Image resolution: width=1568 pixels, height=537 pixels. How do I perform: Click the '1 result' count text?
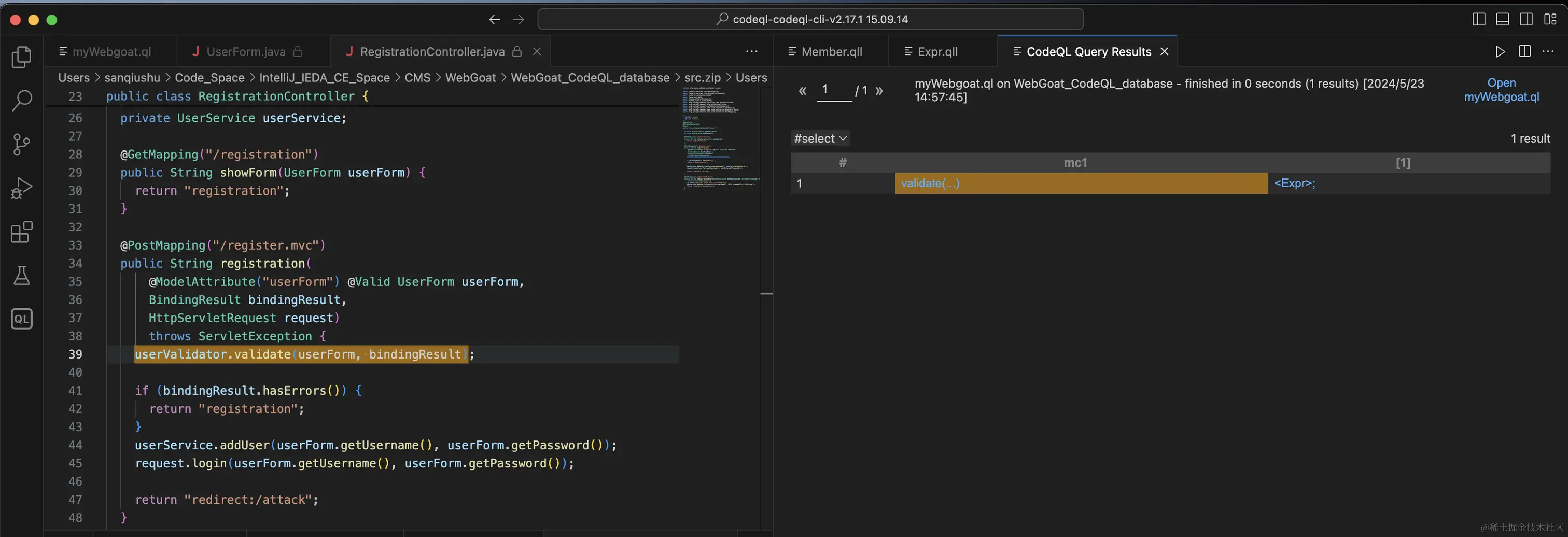pos(1530,139)
